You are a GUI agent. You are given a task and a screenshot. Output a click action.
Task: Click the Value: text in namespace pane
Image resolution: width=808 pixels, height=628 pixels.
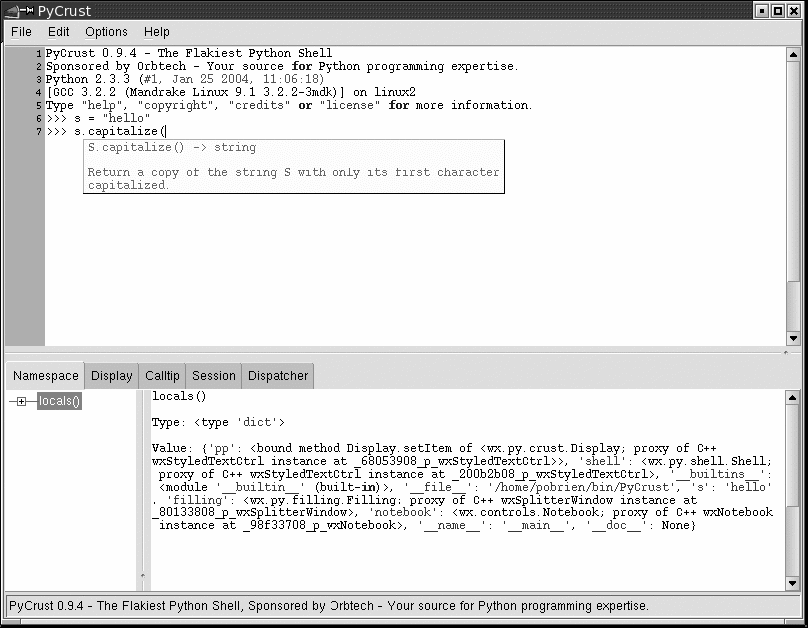pos(172,448)
